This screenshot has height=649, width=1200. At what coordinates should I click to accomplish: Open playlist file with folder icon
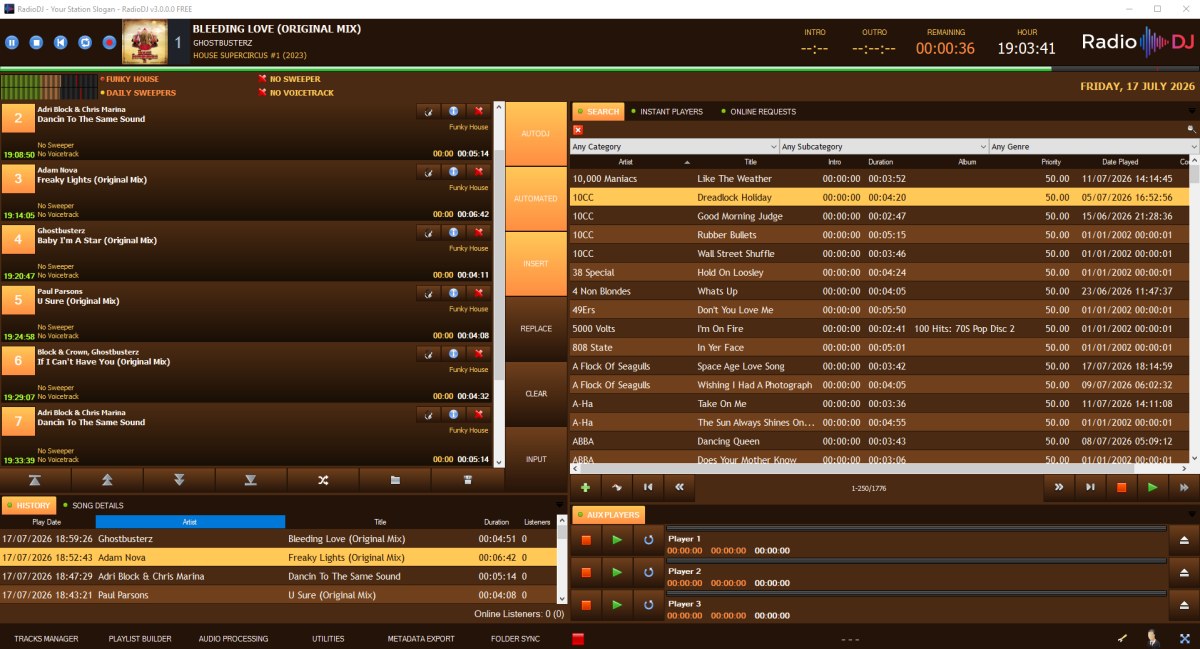click(x=395, y=480)
